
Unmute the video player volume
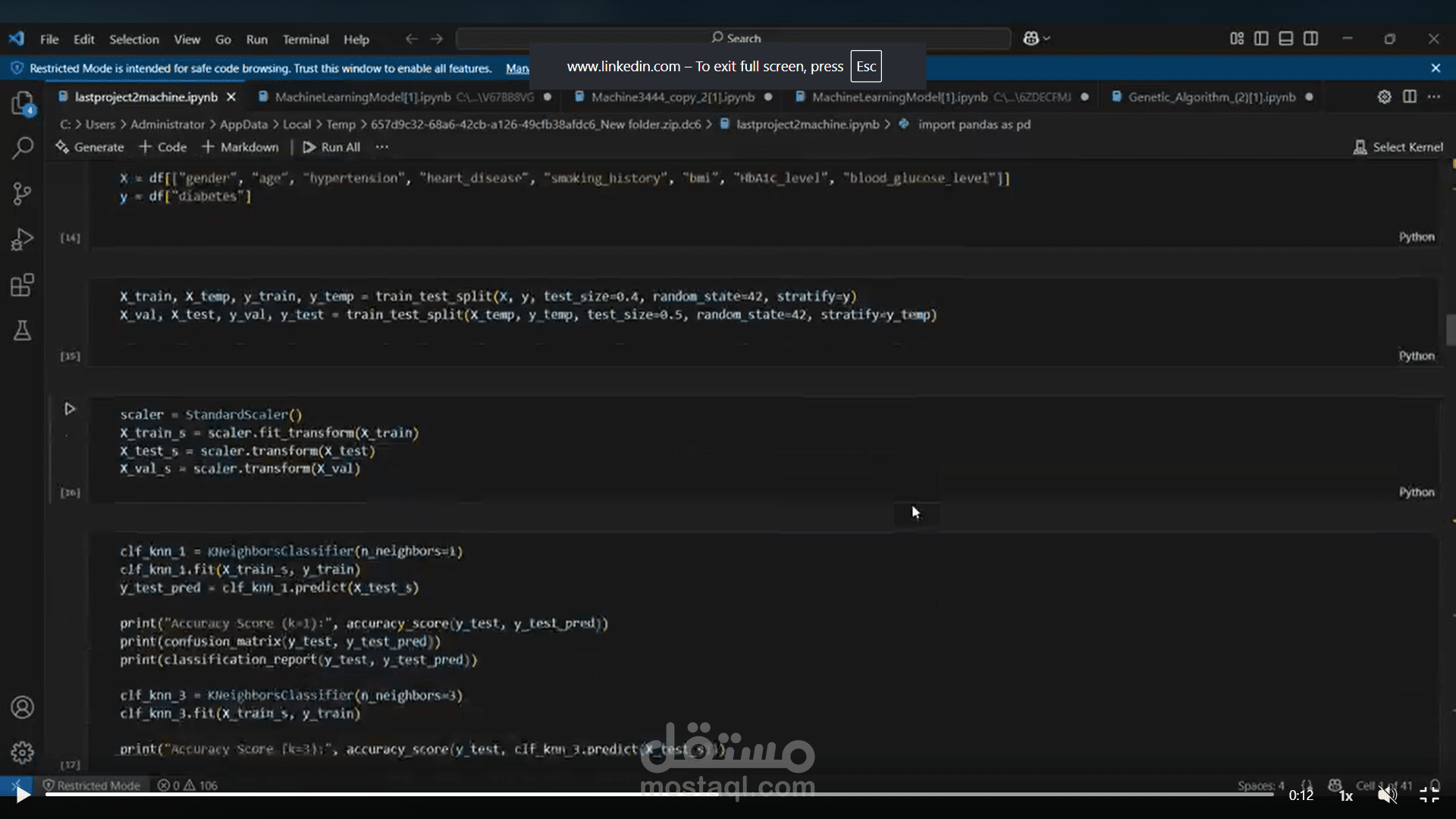click(1387, 795)
